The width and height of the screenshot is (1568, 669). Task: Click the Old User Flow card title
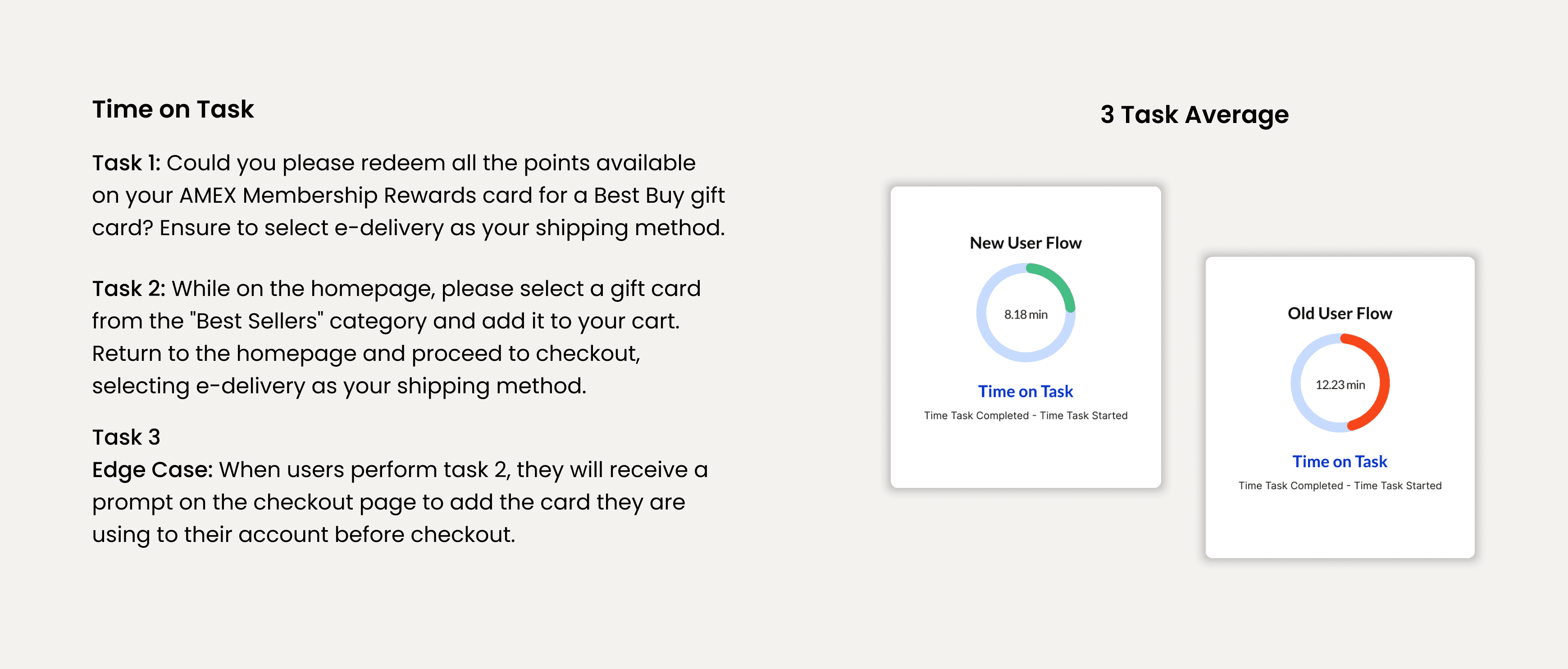click(1340, 314)
